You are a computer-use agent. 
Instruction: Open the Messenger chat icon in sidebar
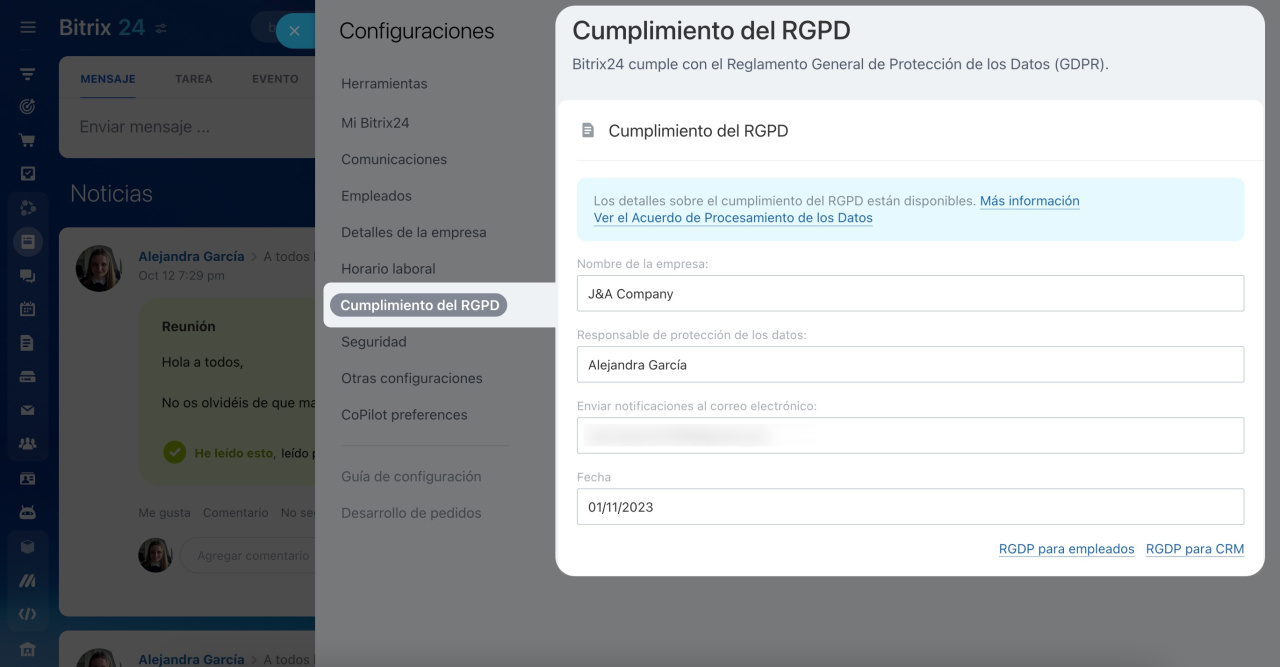click(x=27, y=275)
